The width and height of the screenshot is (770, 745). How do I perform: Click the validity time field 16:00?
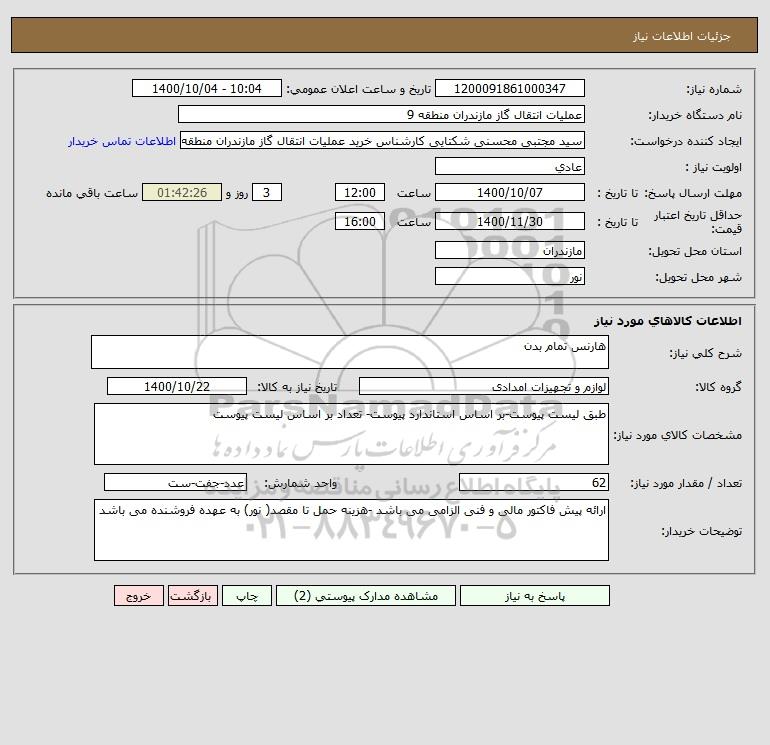click(360, 221)
